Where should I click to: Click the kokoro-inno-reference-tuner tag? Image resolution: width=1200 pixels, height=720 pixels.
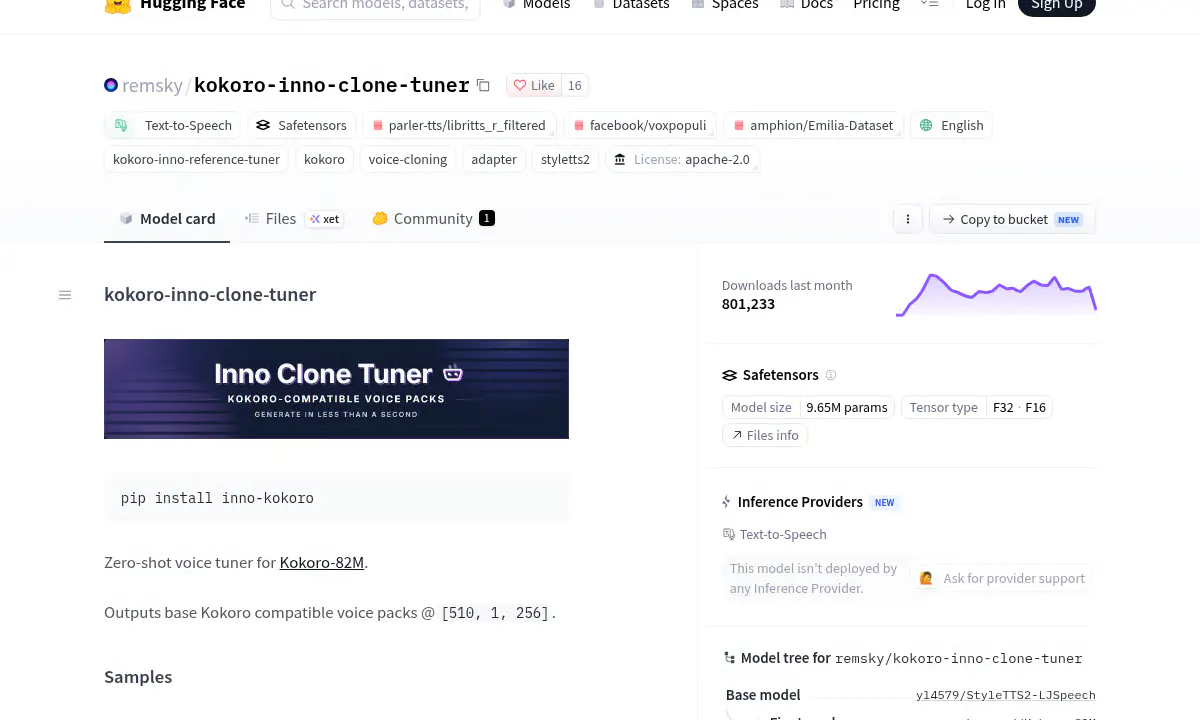[196, 159]
